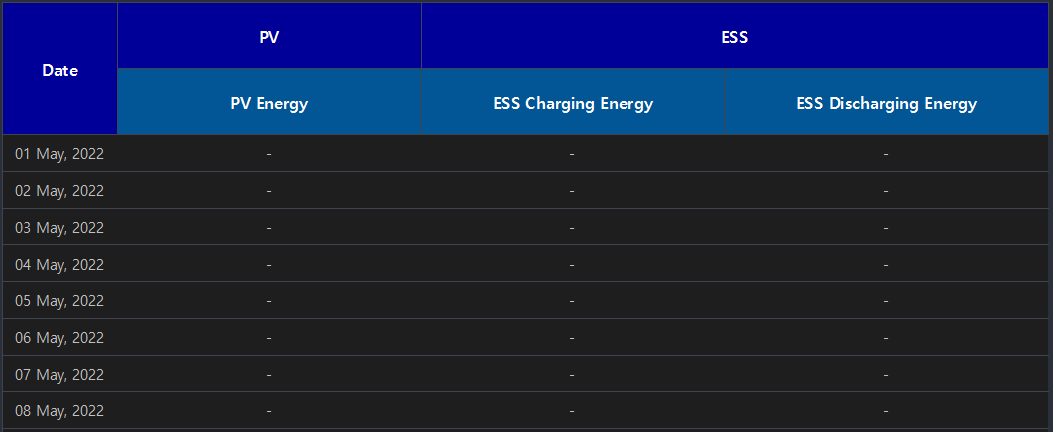
Task: Click ESS Charging Energy value for 02 May, 2022
Action: tap(573, 191)
